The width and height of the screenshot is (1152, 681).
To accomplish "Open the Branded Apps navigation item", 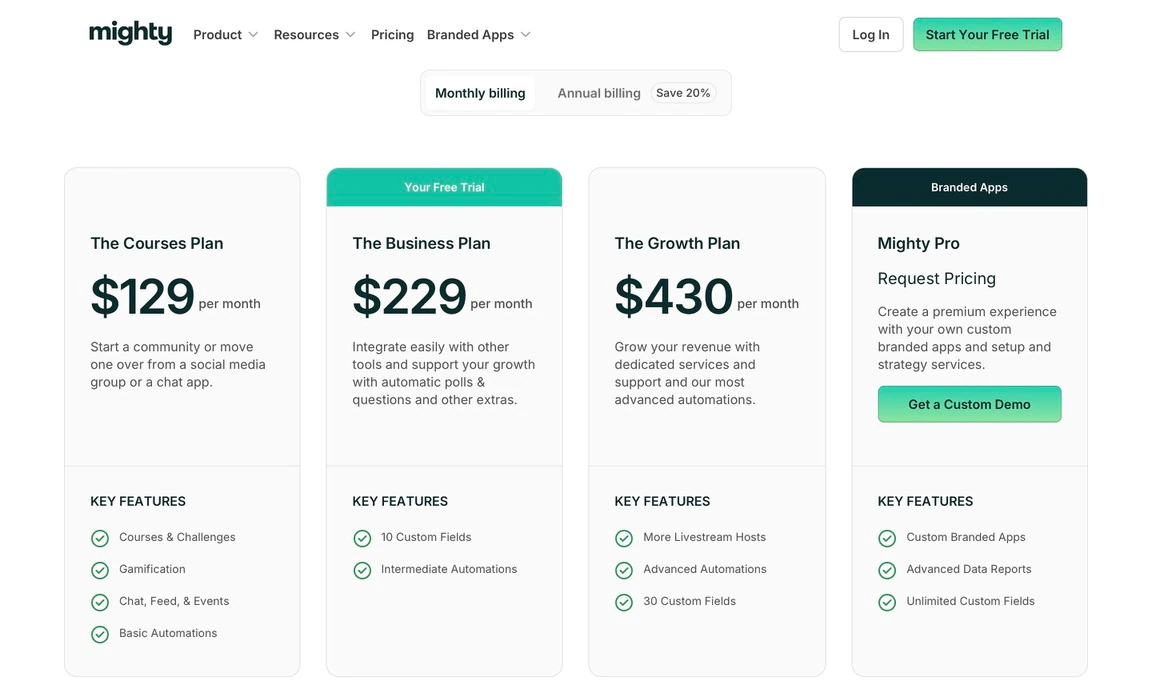I will click(470, 35).
